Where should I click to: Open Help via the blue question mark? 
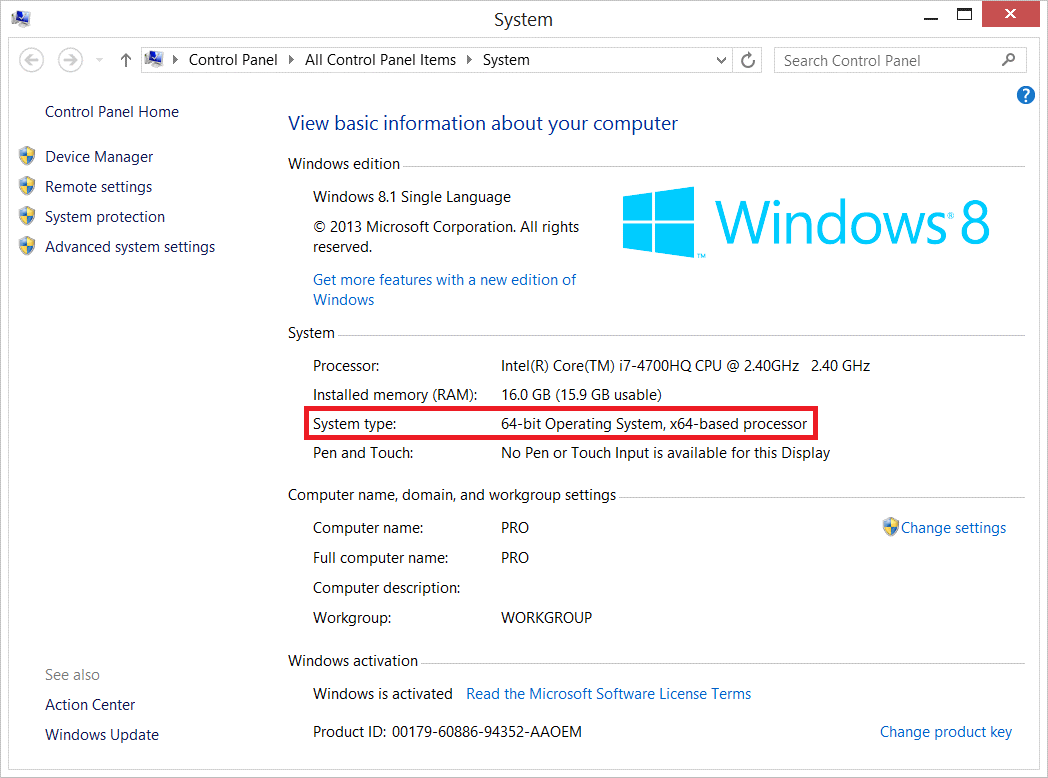1025,95
